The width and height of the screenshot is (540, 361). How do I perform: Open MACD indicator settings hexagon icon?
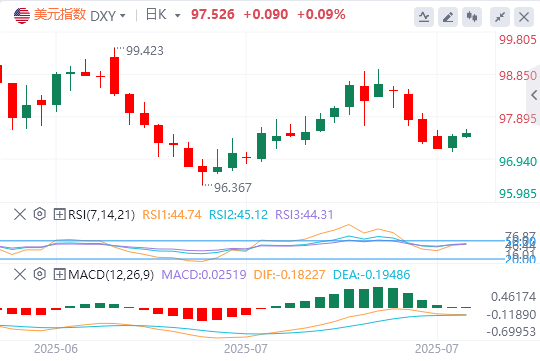[40, 274]
